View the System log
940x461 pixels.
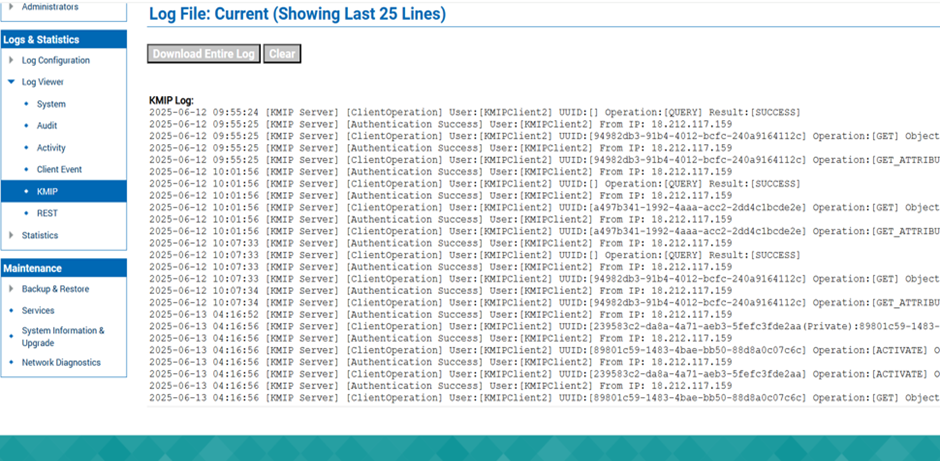(x=51, y=104)
